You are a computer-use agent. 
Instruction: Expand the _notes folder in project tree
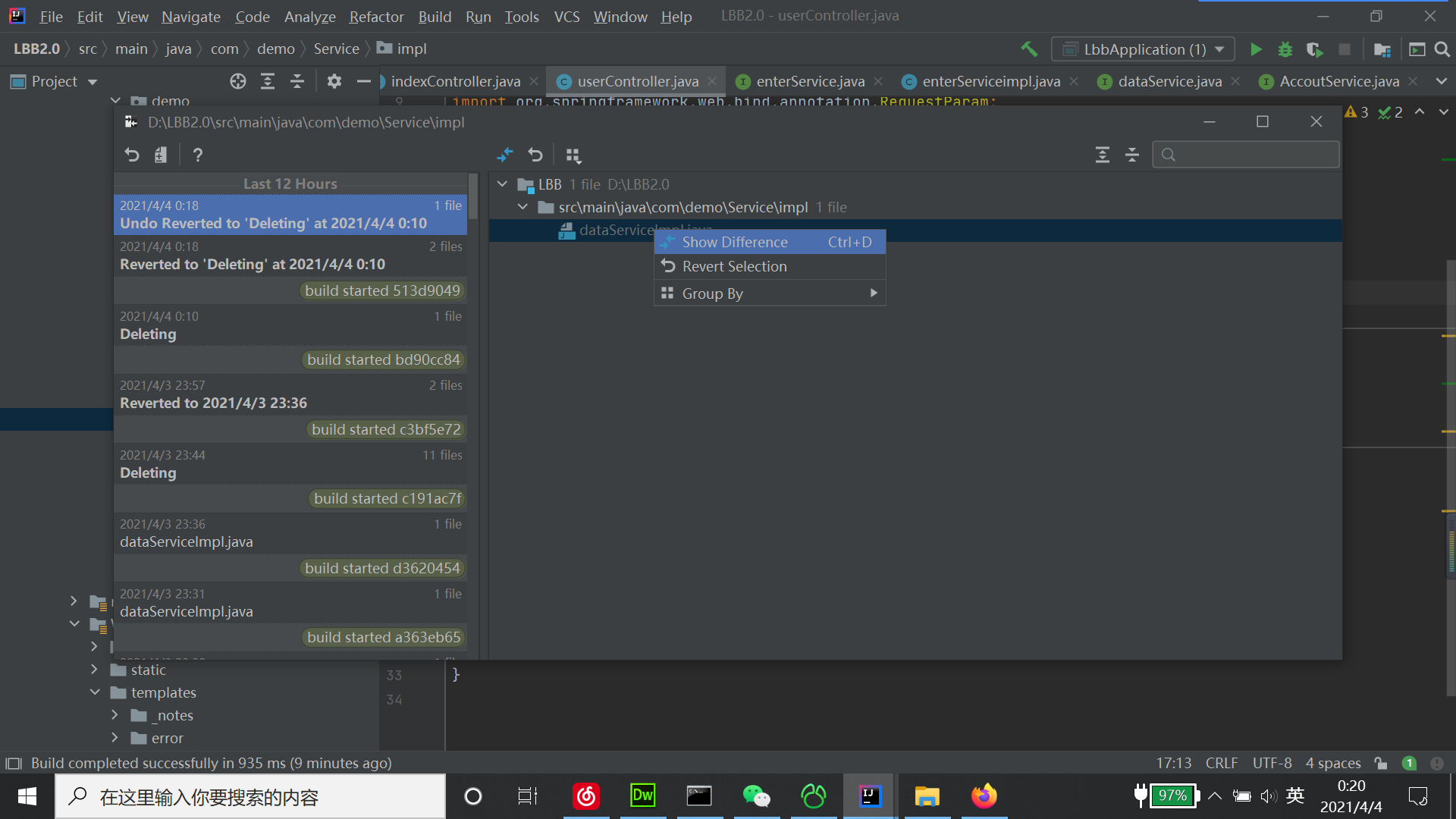pyautogui.click(x=115, y=715)
